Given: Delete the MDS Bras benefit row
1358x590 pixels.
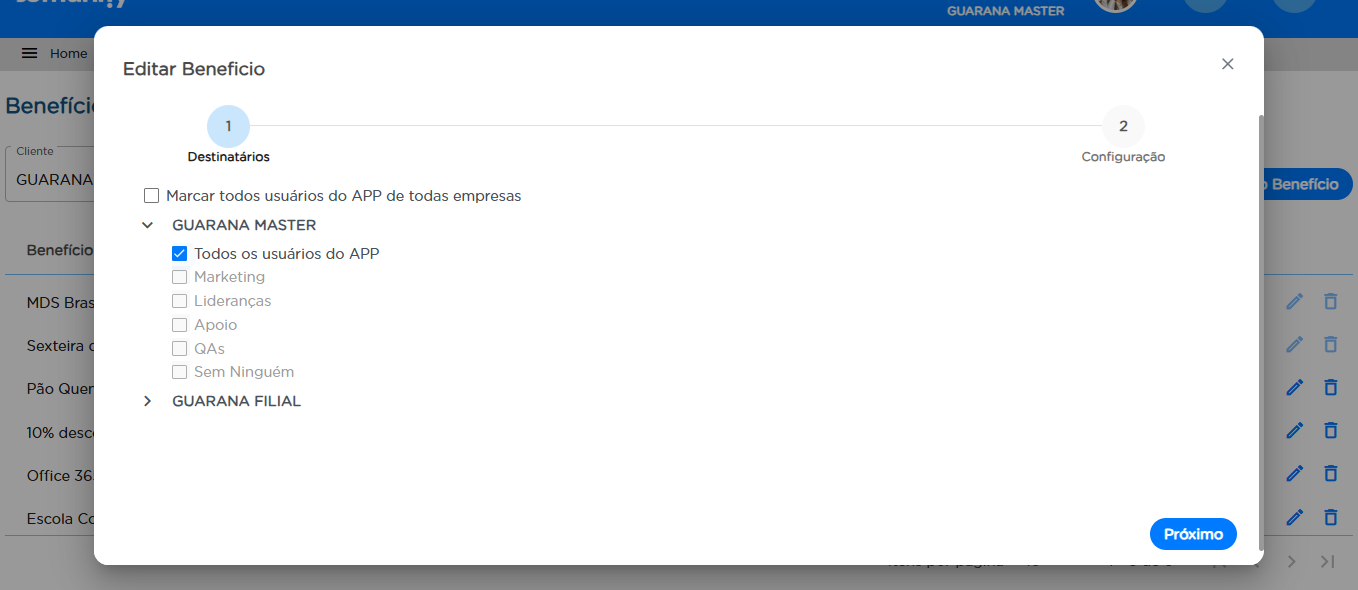Looking at the screenshot, I should click(1330, 302).
